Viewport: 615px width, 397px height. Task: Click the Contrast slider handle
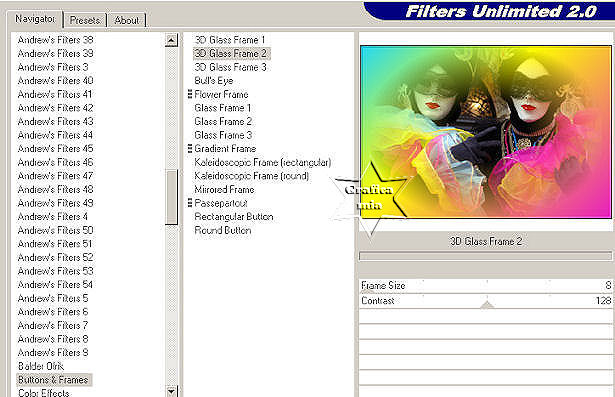click(x=487, y=305)
